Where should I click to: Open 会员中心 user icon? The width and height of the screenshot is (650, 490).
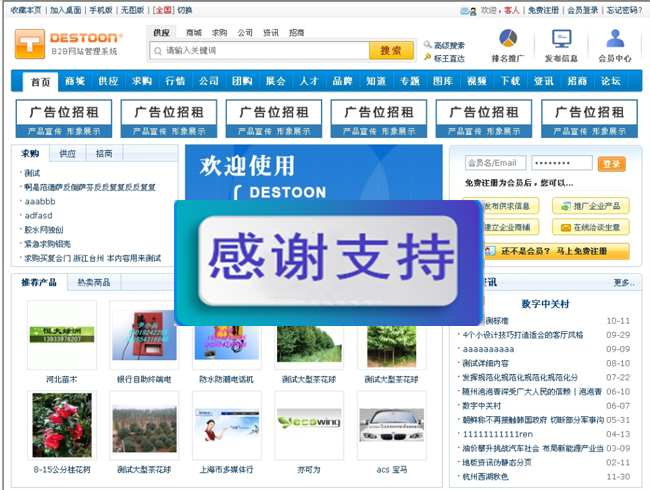[x=615, y=39]
